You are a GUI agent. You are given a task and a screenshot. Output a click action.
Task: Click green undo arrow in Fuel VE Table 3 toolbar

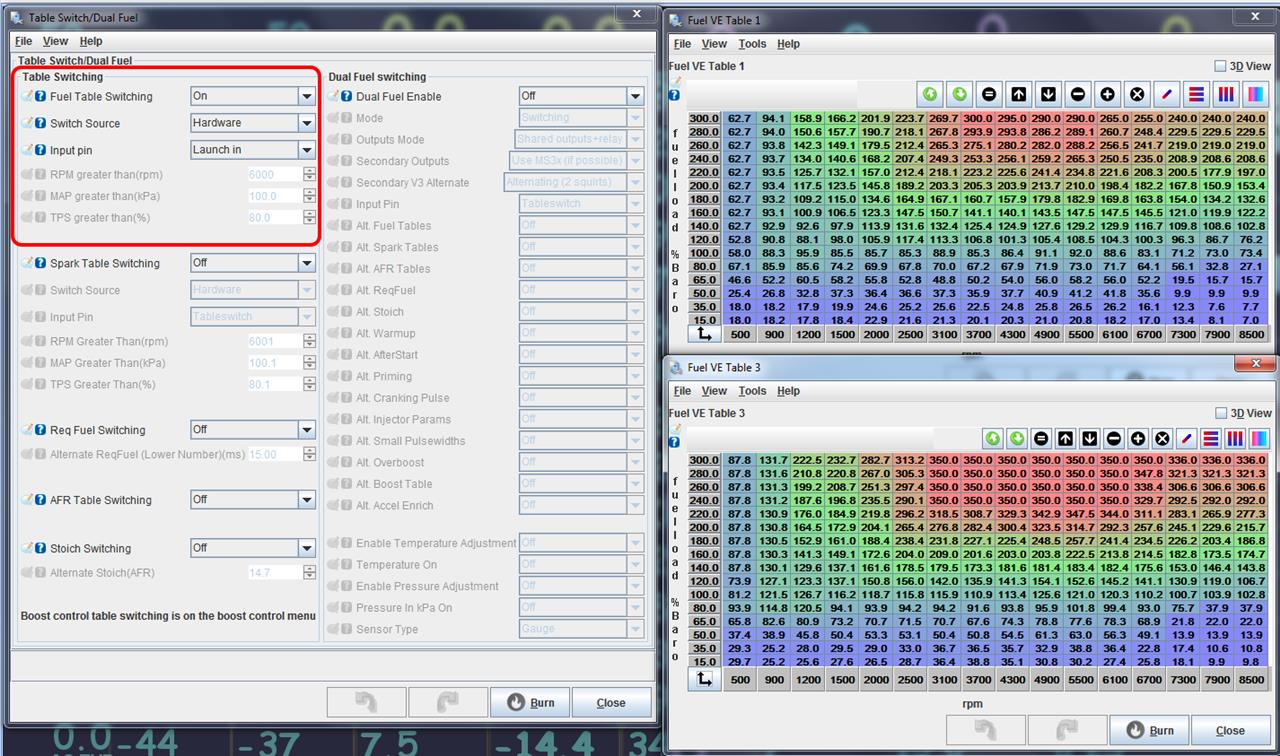click(992, 438)
